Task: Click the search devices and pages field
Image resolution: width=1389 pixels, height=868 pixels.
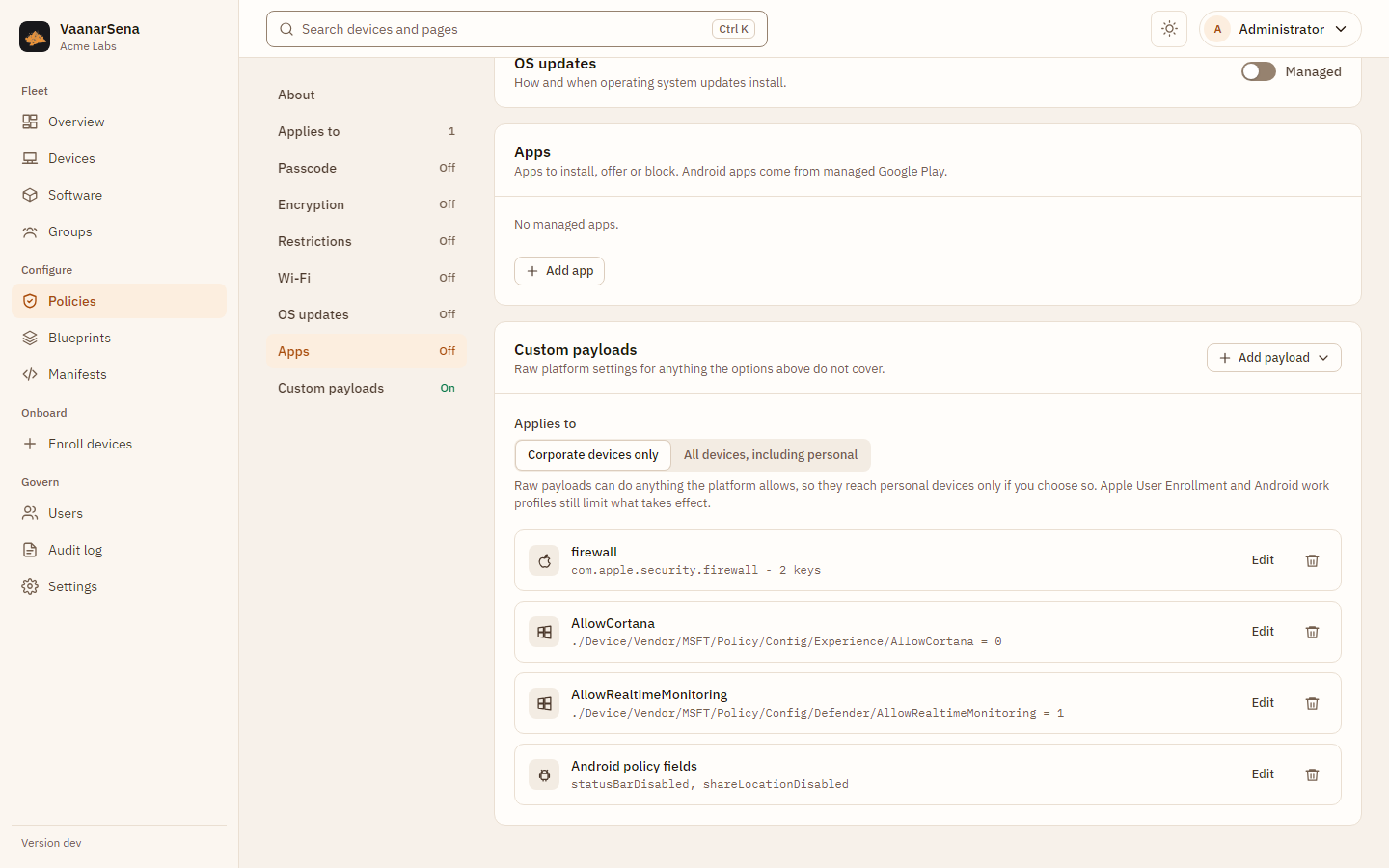Action: point(517,29)
